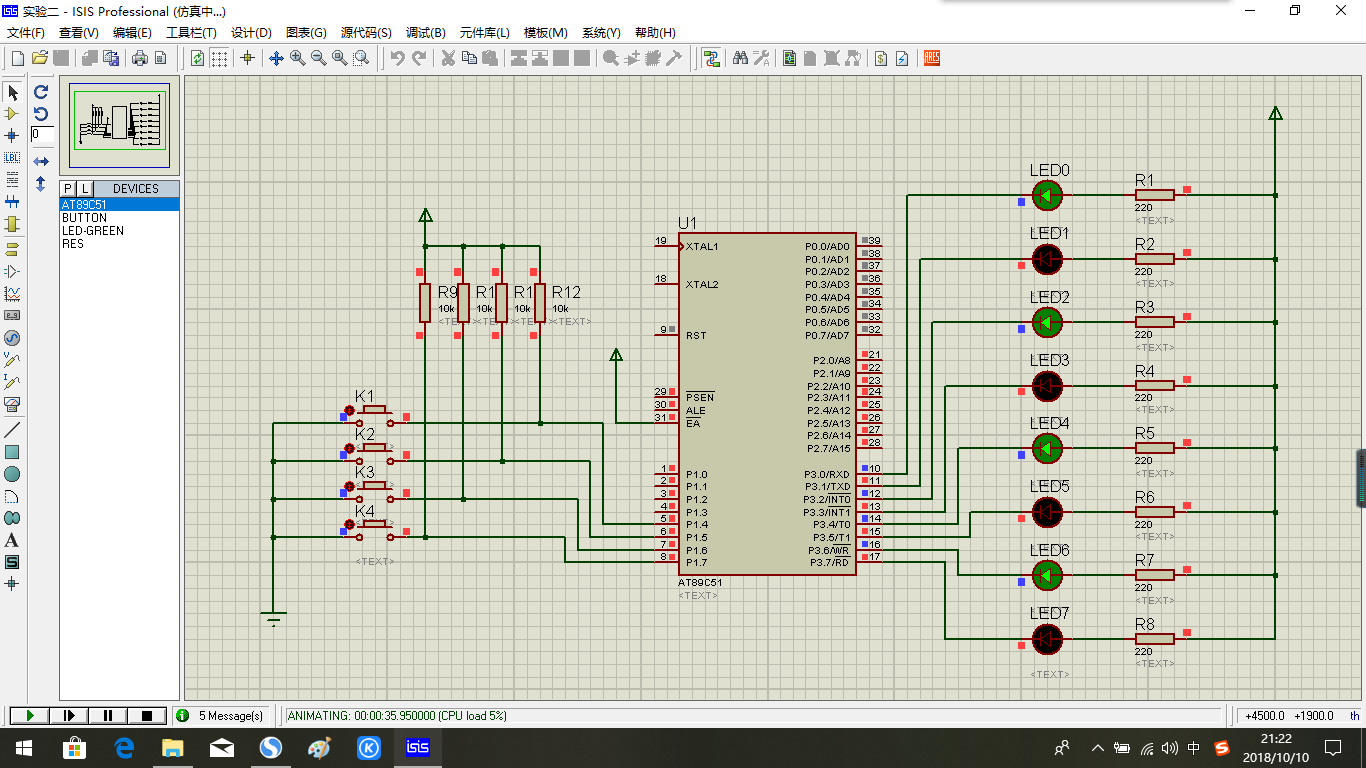Stop the running simulation
The height and width of the screenshot is (768, 1366).
147,715
